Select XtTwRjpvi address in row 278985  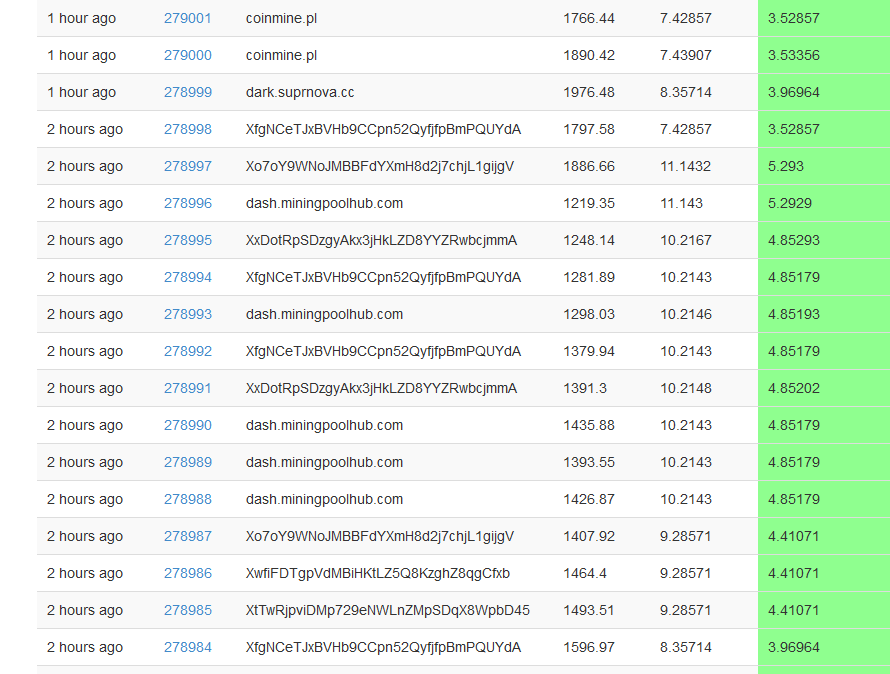tap(388, 610)
